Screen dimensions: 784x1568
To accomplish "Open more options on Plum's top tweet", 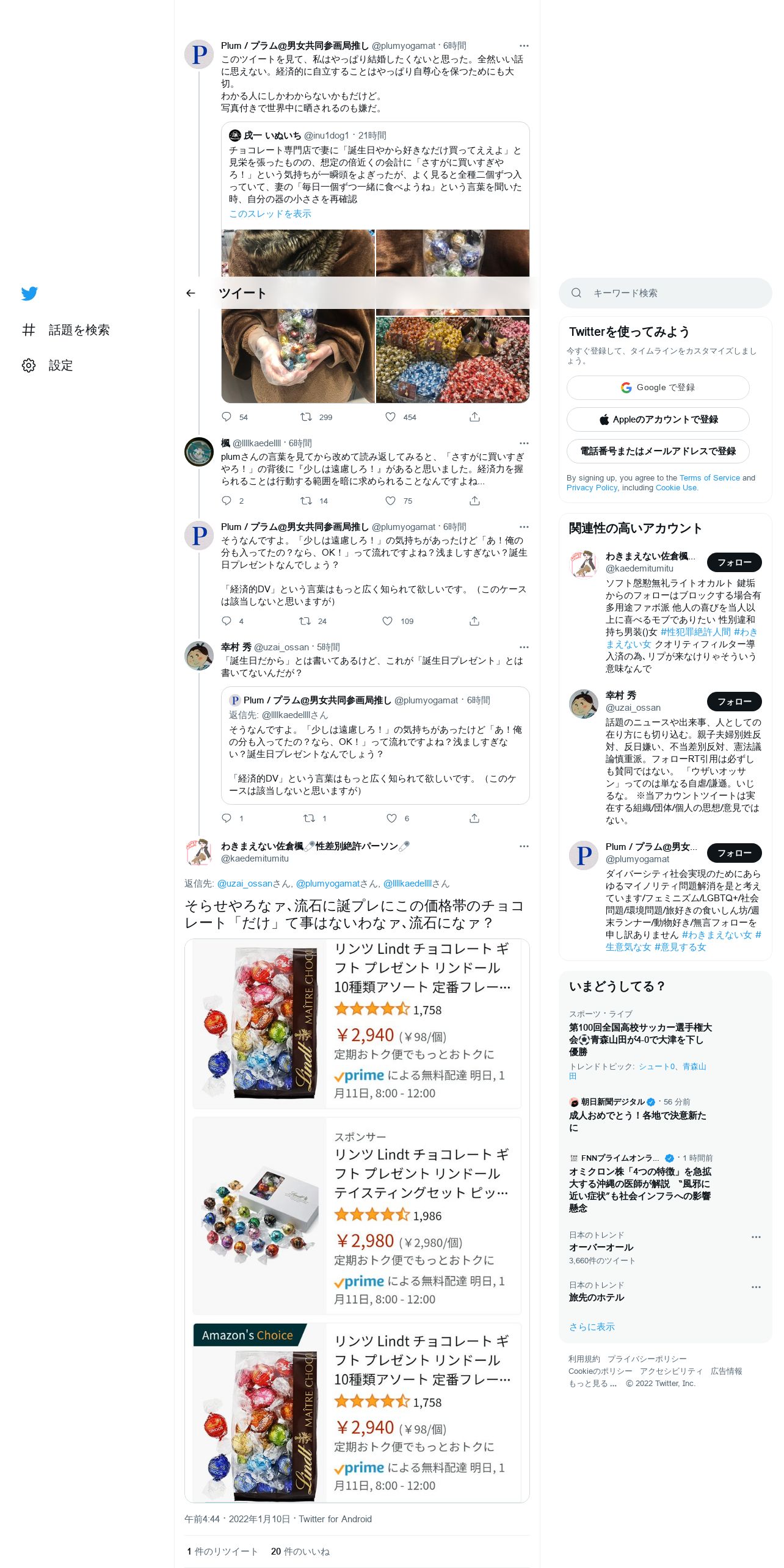I will pos(524,46).
